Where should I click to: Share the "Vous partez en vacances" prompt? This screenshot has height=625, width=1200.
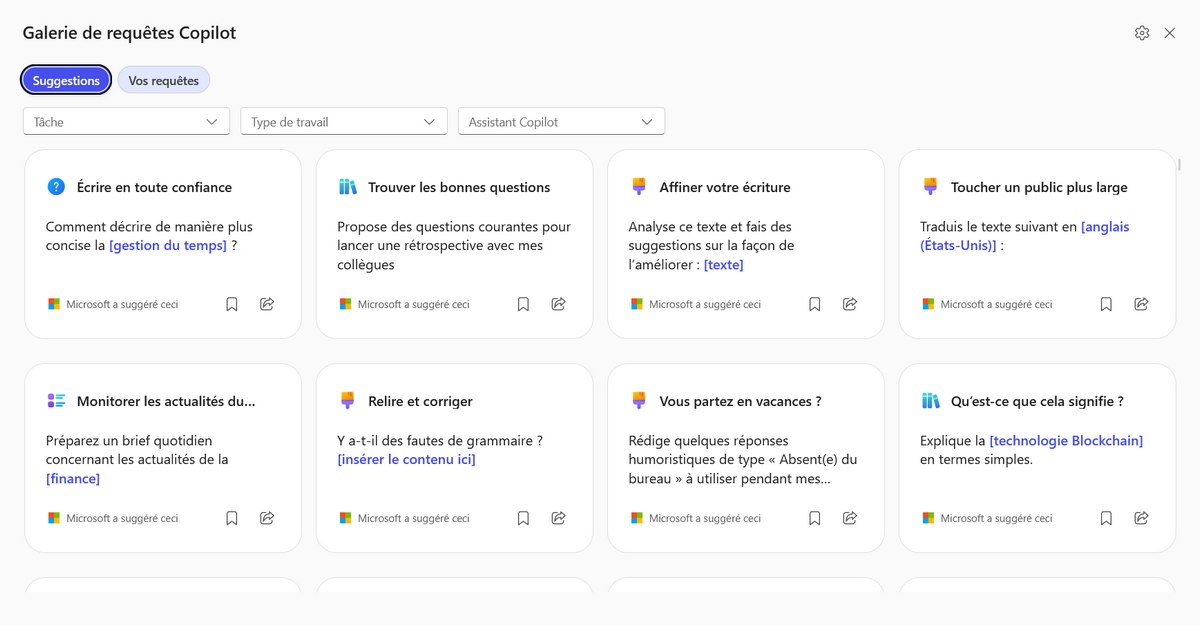pyautogui.click(x=850, y=518)
